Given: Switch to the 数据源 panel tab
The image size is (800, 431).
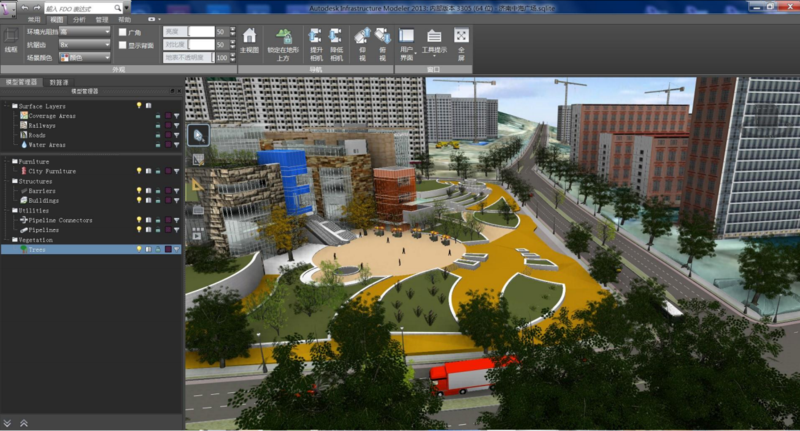Looking at the screenshot, I should 59,82.
